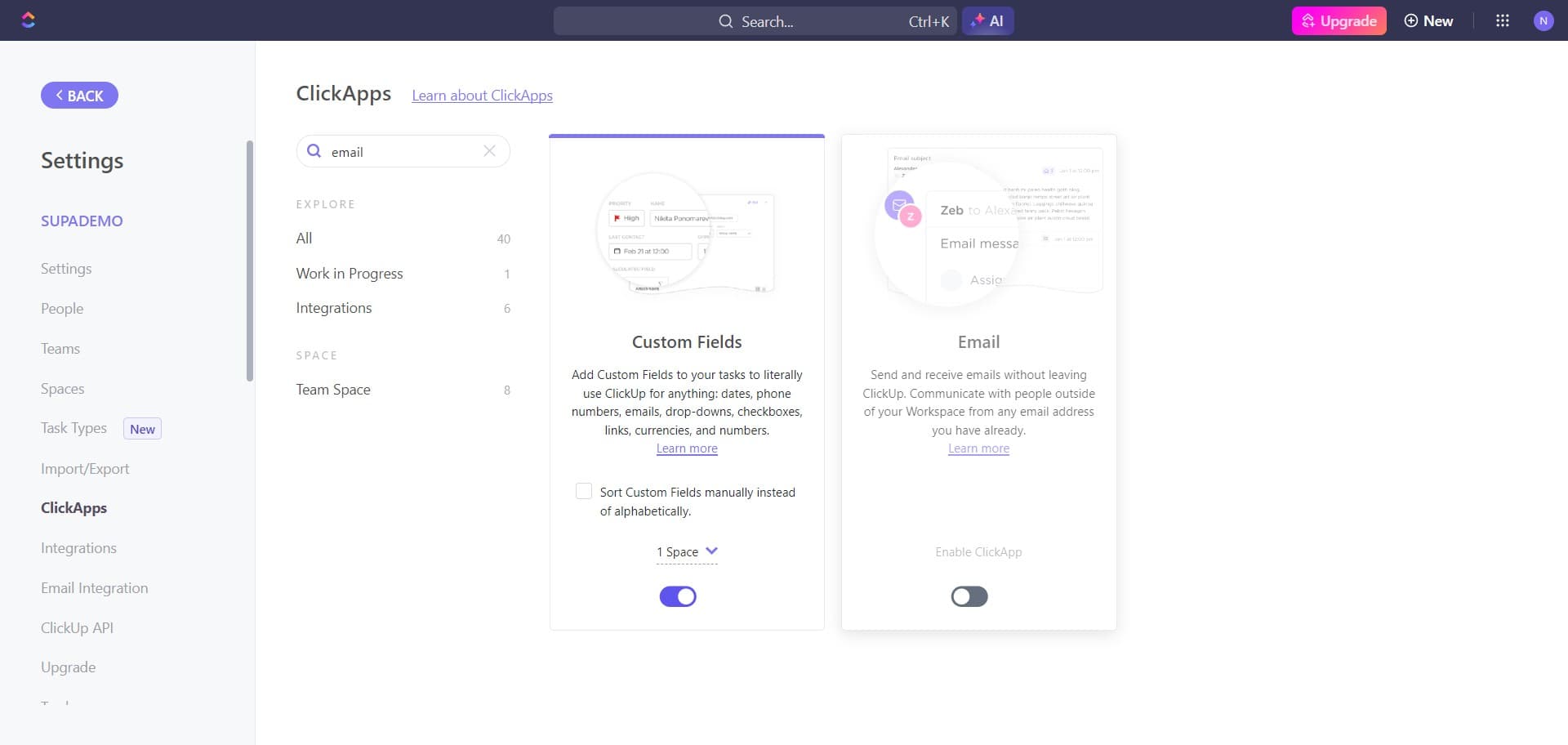Open the 1 Space dropdown under Custom Fields
The width and height of the screenshot is (1568, 745).
click(686, 551)
